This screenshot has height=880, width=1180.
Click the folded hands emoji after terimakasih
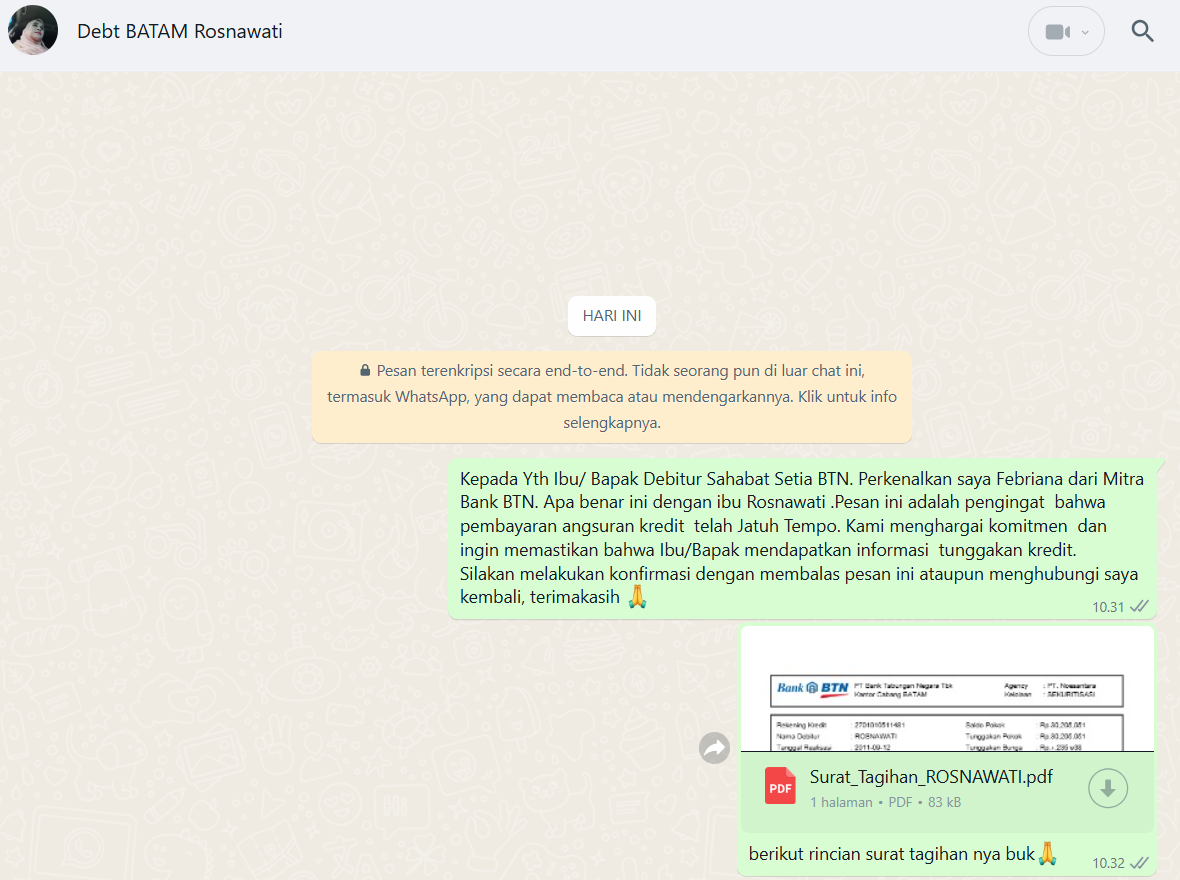(x=637, y=598)
